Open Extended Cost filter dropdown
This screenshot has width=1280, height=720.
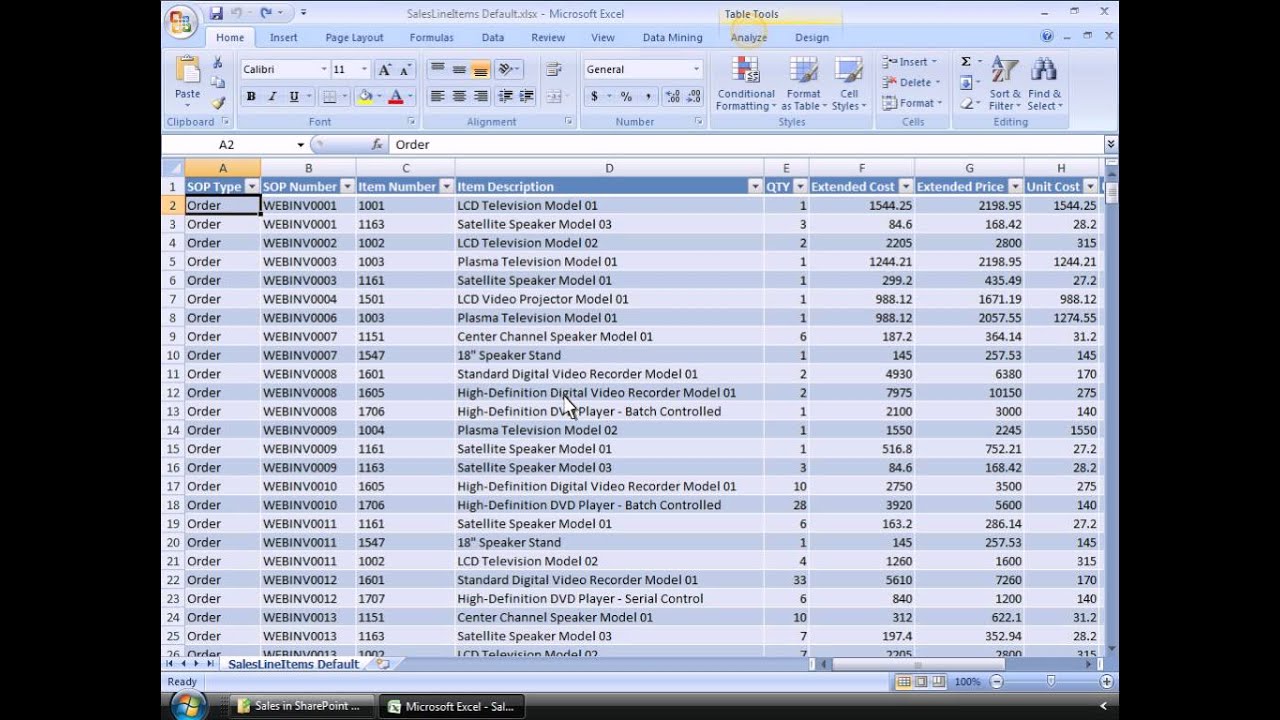(x=905, y=187)
